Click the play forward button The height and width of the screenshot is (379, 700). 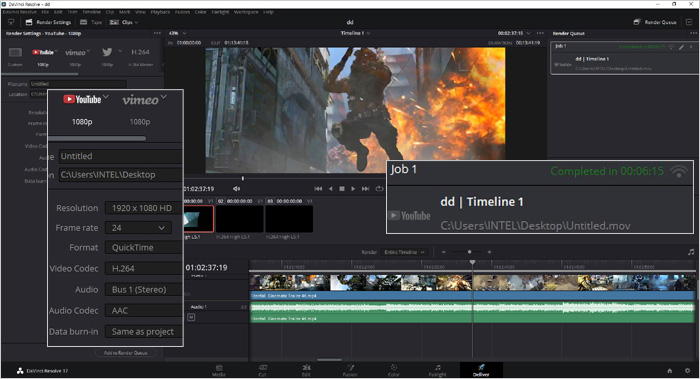(x=353, y=189)
